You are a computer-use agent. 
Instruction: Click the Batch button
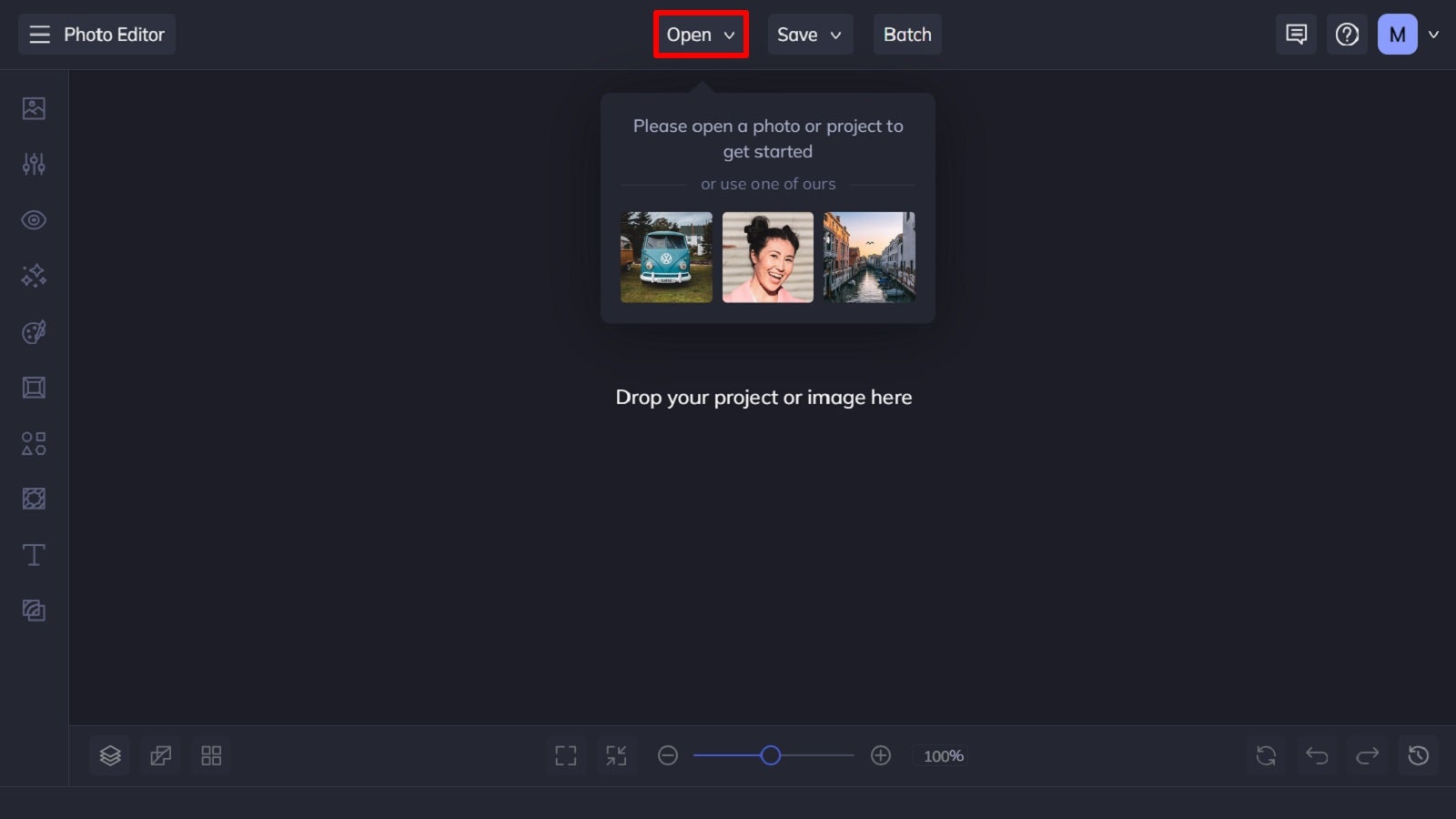(x=906, y=35)
